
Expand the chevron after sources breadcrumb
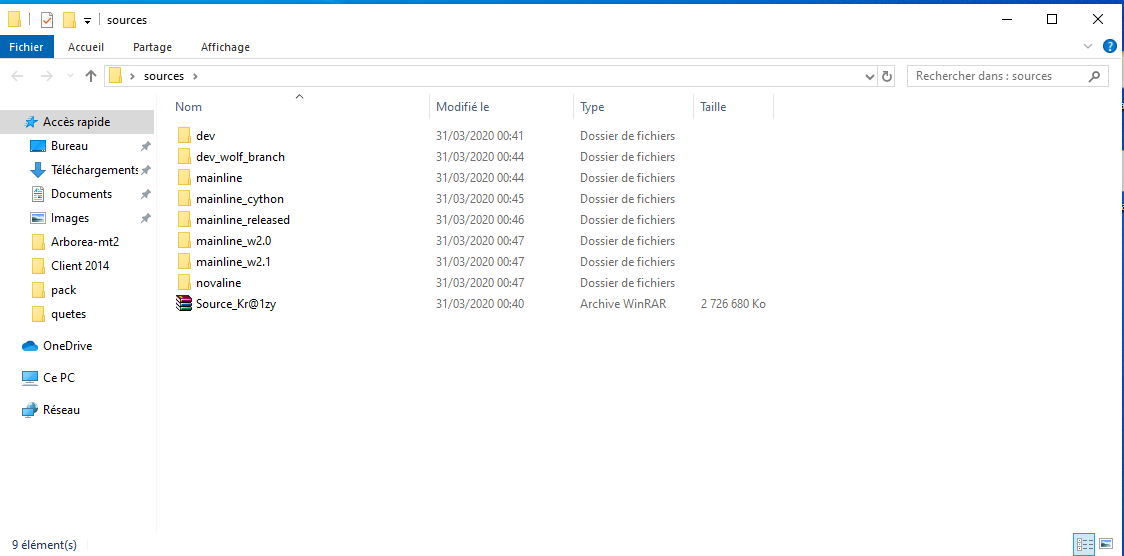(195, 76)
